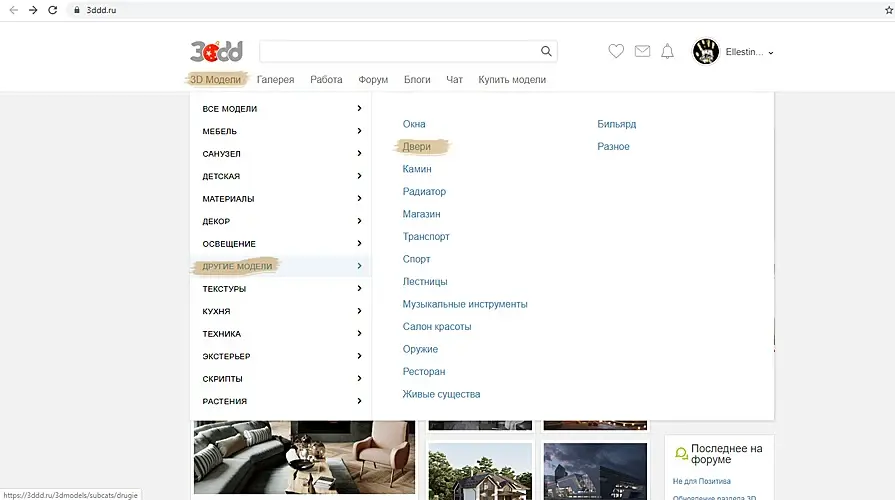
Task: Expand chevron next to СКРИПТЫ
Action: [x=359, y=378]
